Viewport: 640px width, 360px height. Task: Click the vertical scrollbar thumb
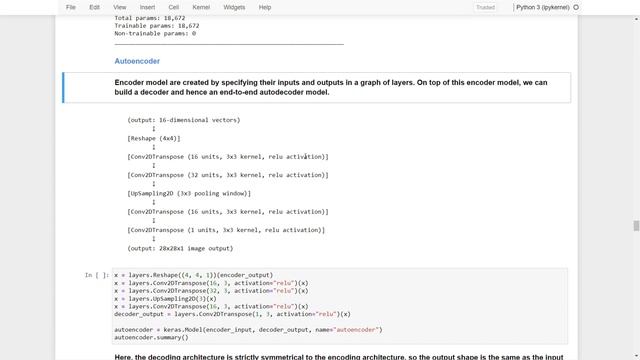tap(636, 226)
